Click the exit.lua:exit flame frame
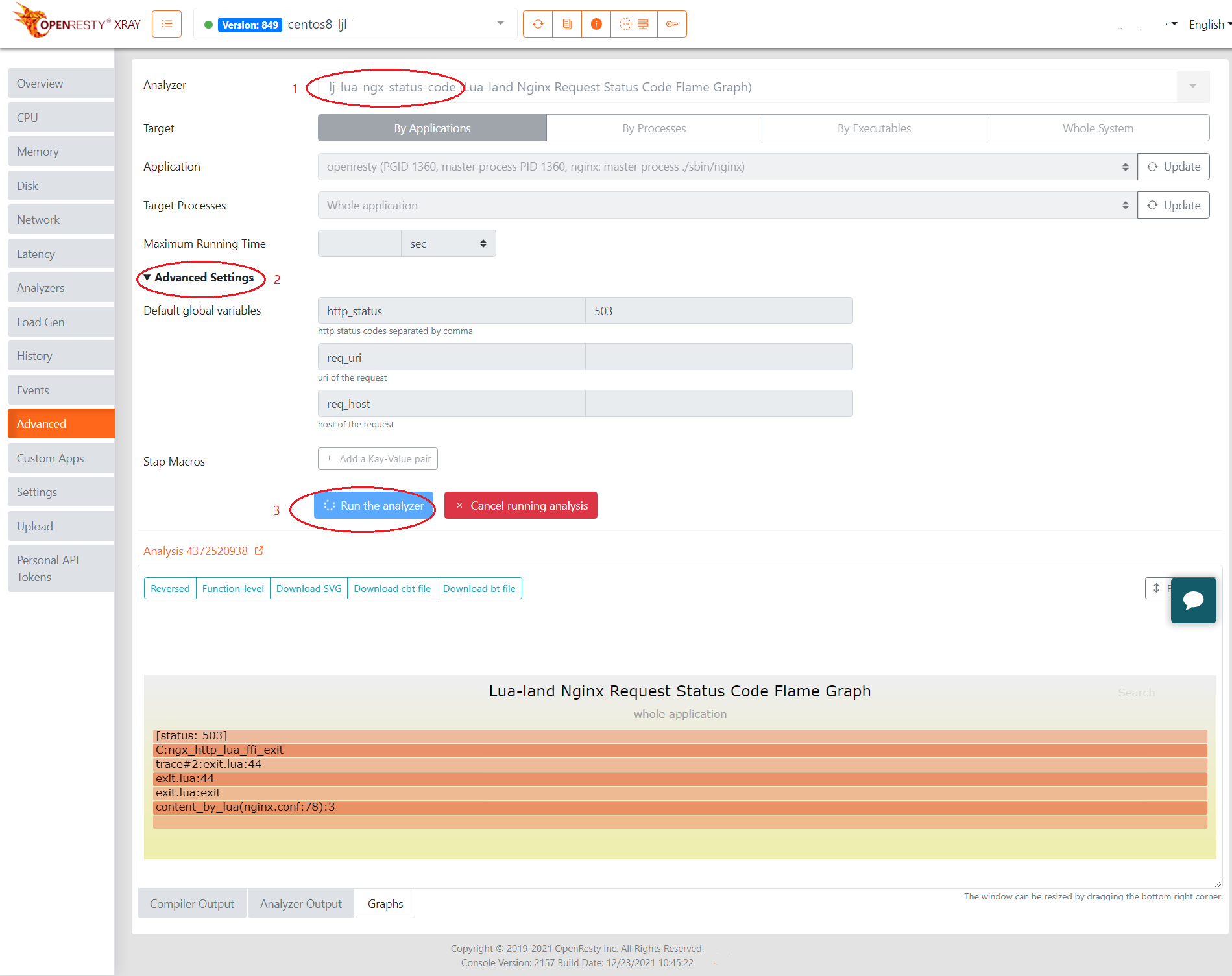This screenshot has width=1232, height=976. pyautogui.click(x=680, y=792)
